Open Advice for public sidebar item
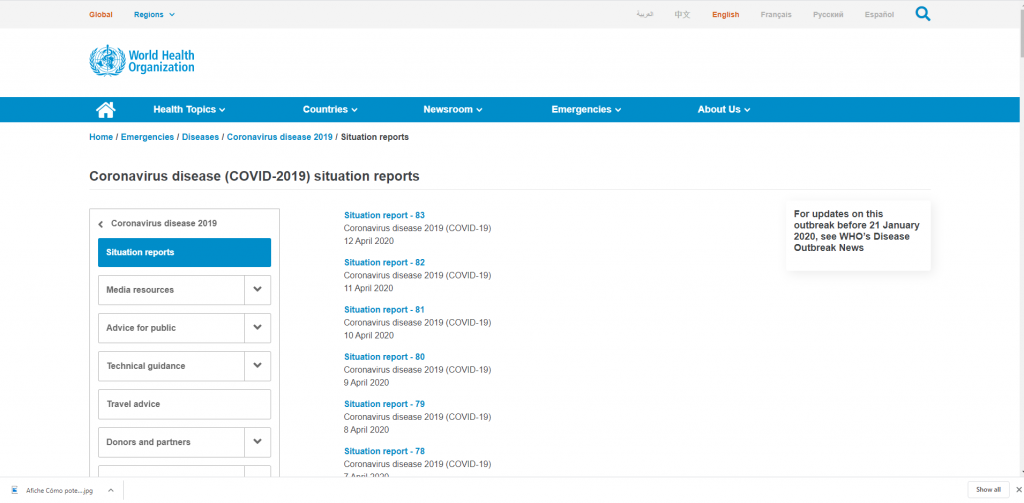Viewport: 1024px width, 503px height. [x=171, y=327]
